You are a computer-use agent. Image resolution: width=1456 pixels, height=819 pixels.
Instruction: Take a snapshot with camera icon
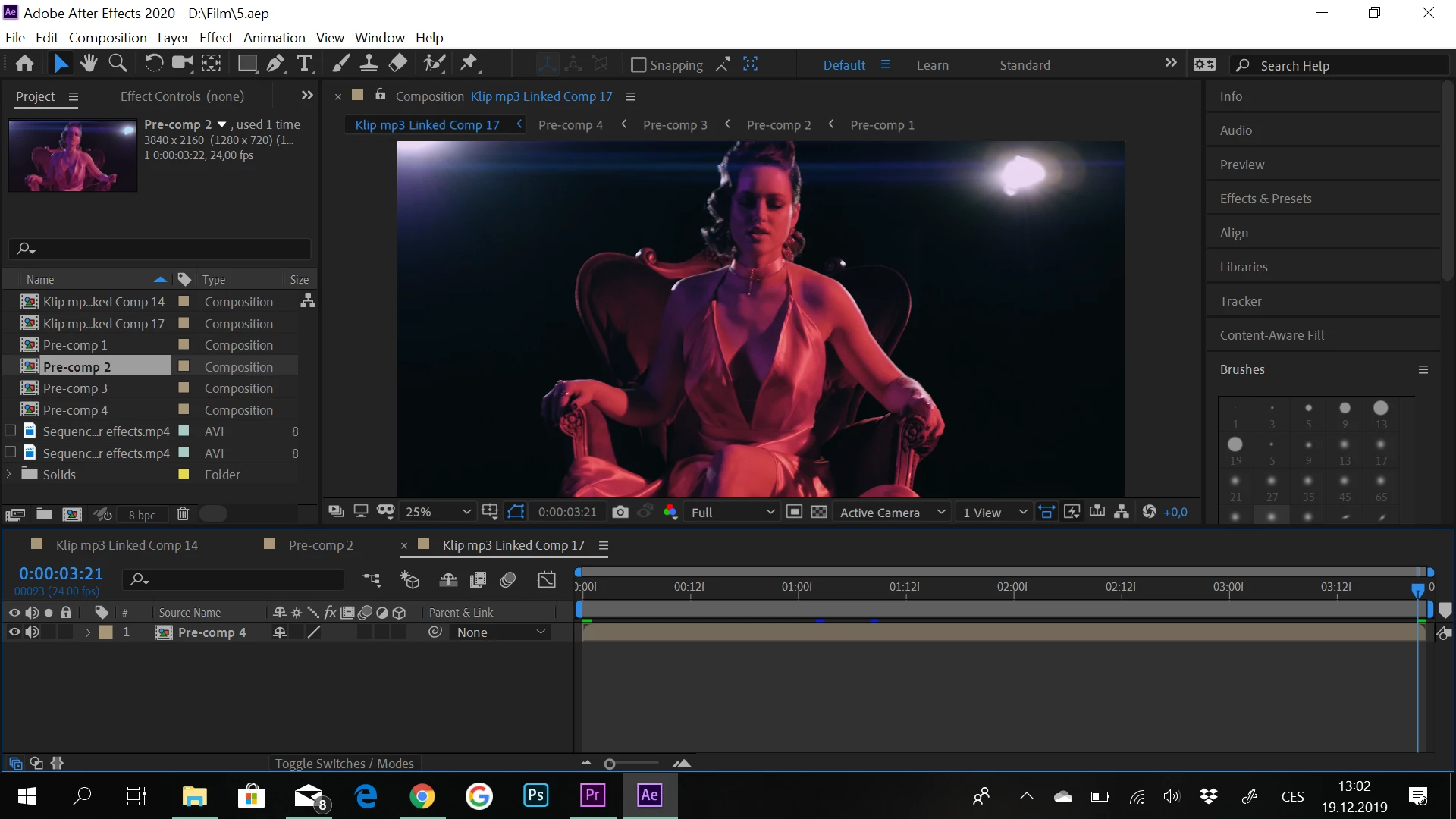(620, 513)
